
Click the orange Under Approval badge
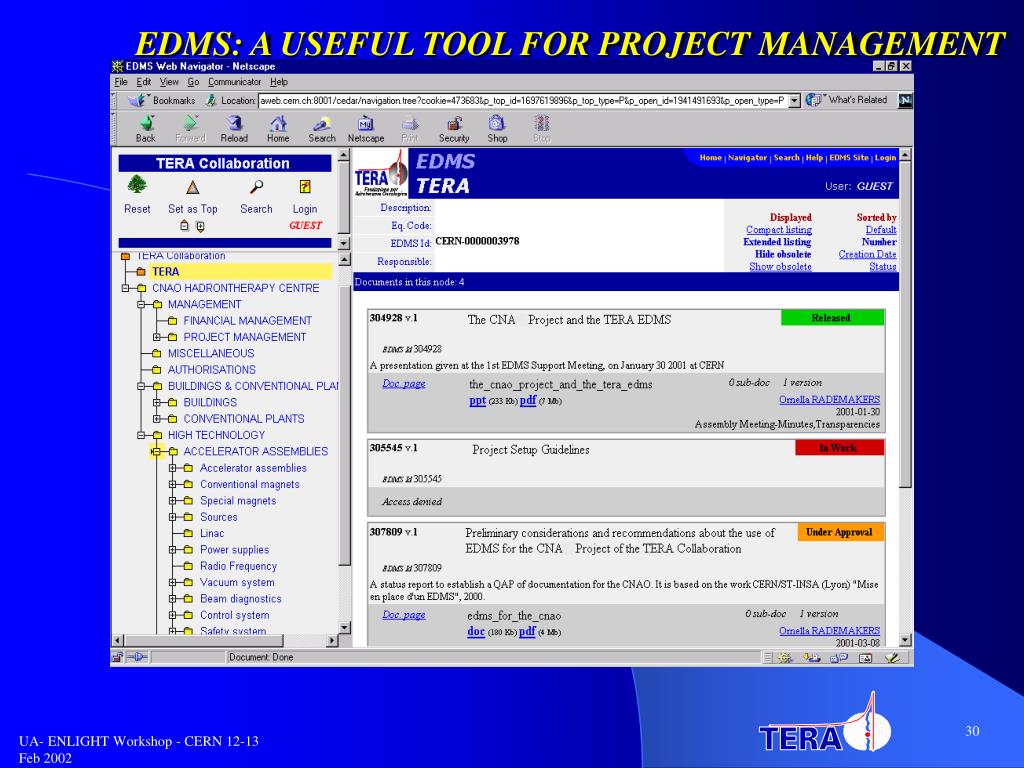[x=840, y=532]
